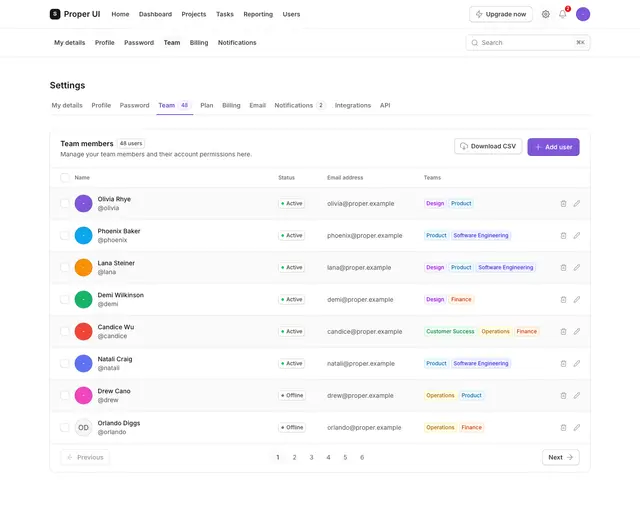Sort by the Status column header

tap(286, 178)
